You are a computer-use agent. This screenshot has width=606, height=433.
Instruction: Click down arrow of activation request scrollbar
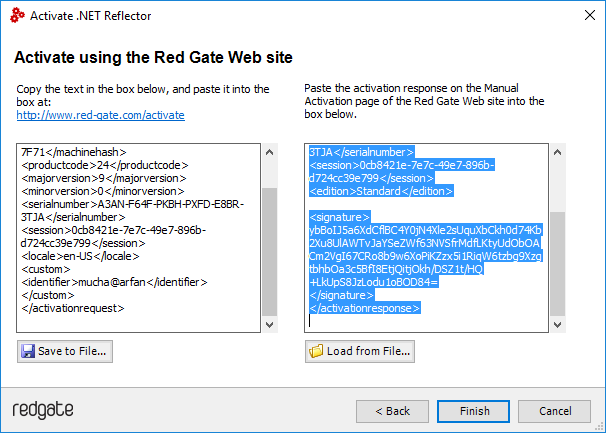(x=269, y=324)
